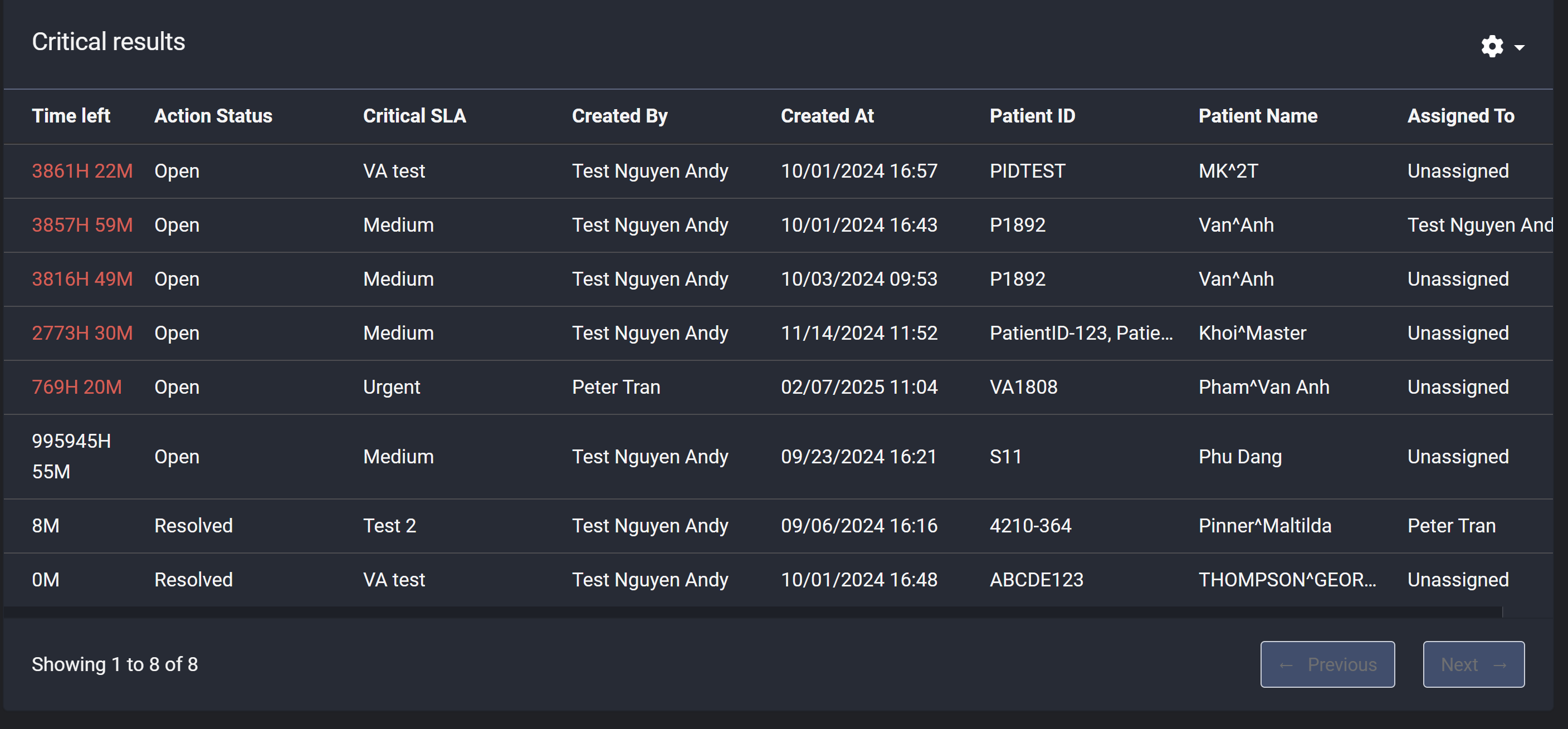Open the settings gear icon

(x=1492, y=46)
